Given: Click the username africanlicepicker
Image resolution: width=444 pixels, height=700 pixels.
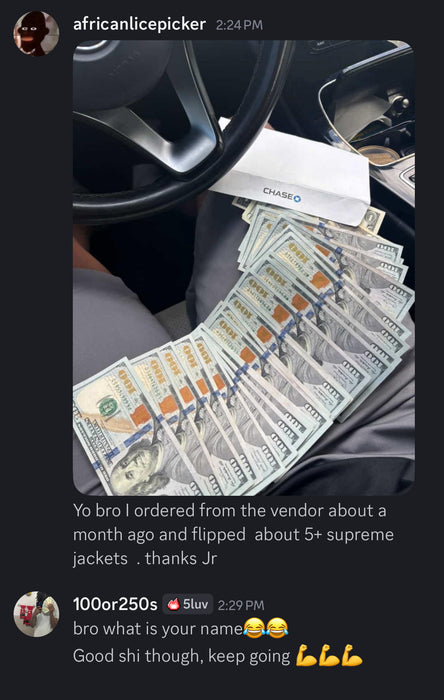Looking at the screenshot, I should click(139, 24).
